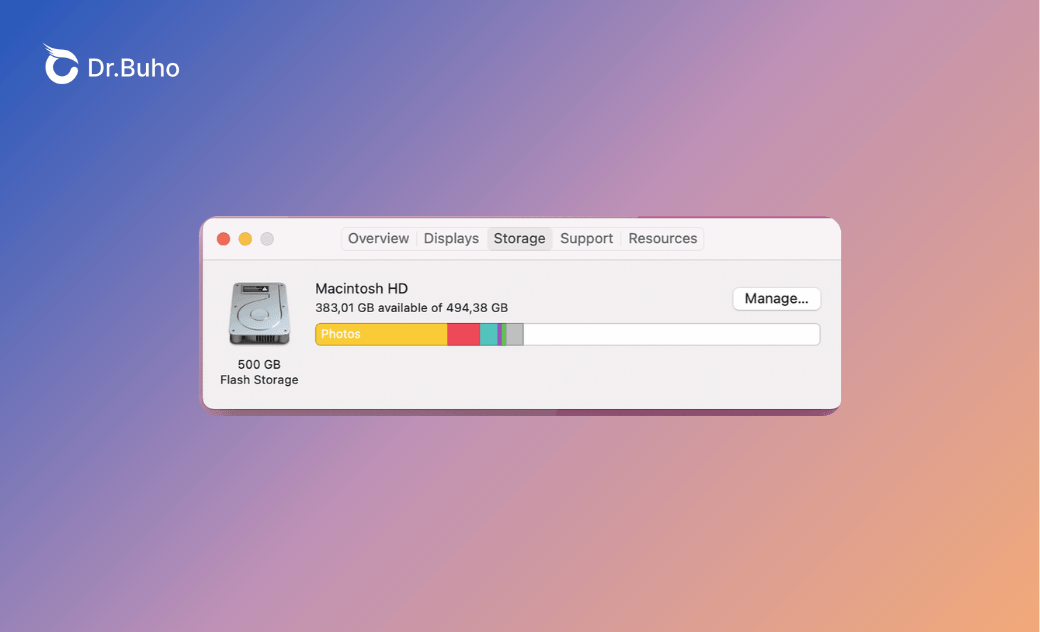
Task: Click the gray System segment of the storage bar
Action: 514,334
